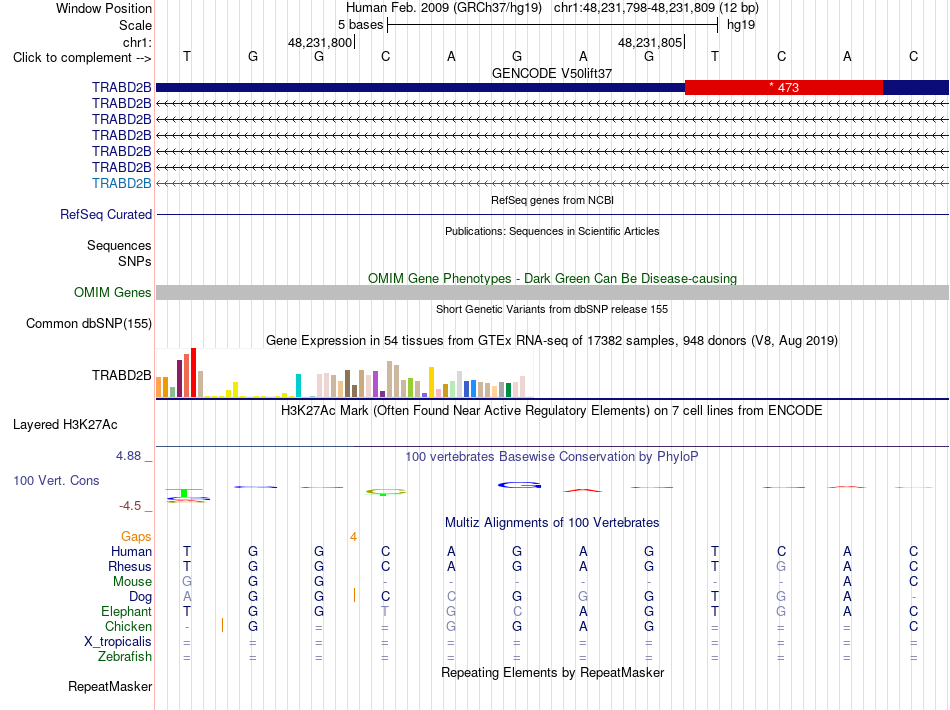
Task: Click the chr1:48,231,798-48,231,809 (12 bp) position text
Action: 656,8
